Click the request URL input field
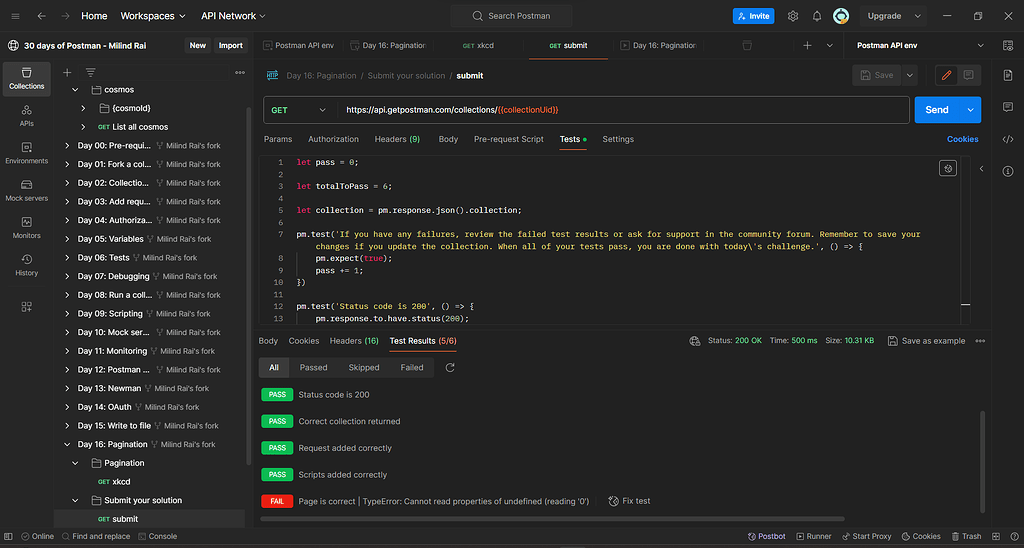Viewport: 1024px width, 548px height. tap(620, 110)
